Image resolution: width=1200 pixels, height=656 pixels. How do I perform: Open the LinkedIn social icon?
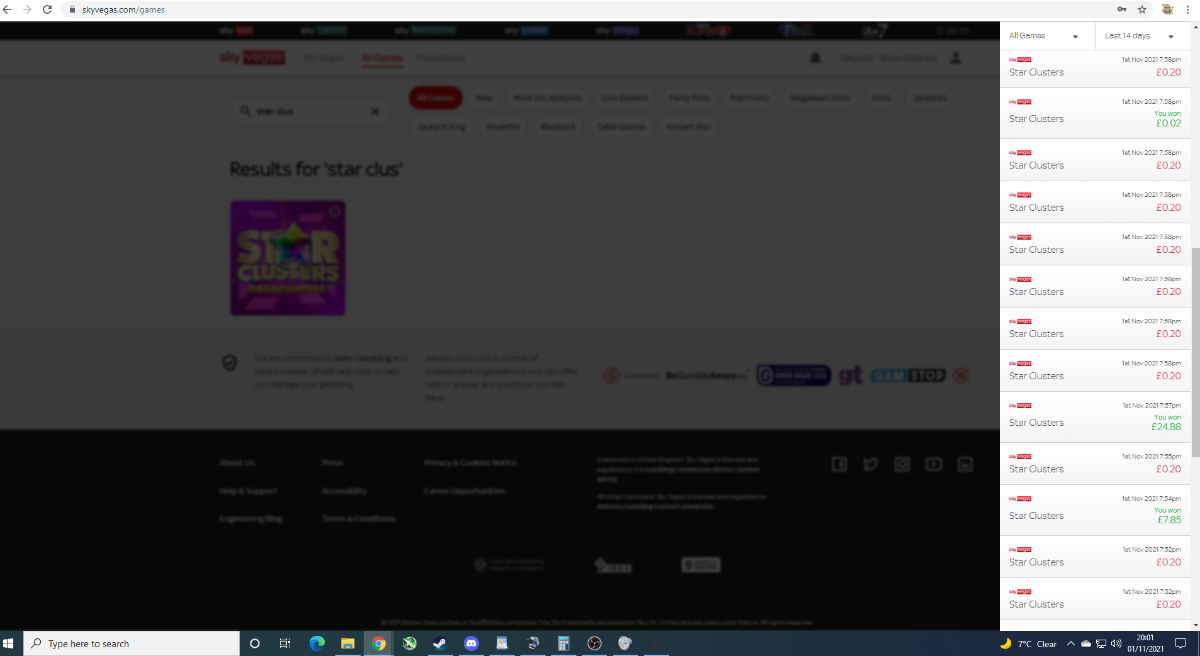965,463
